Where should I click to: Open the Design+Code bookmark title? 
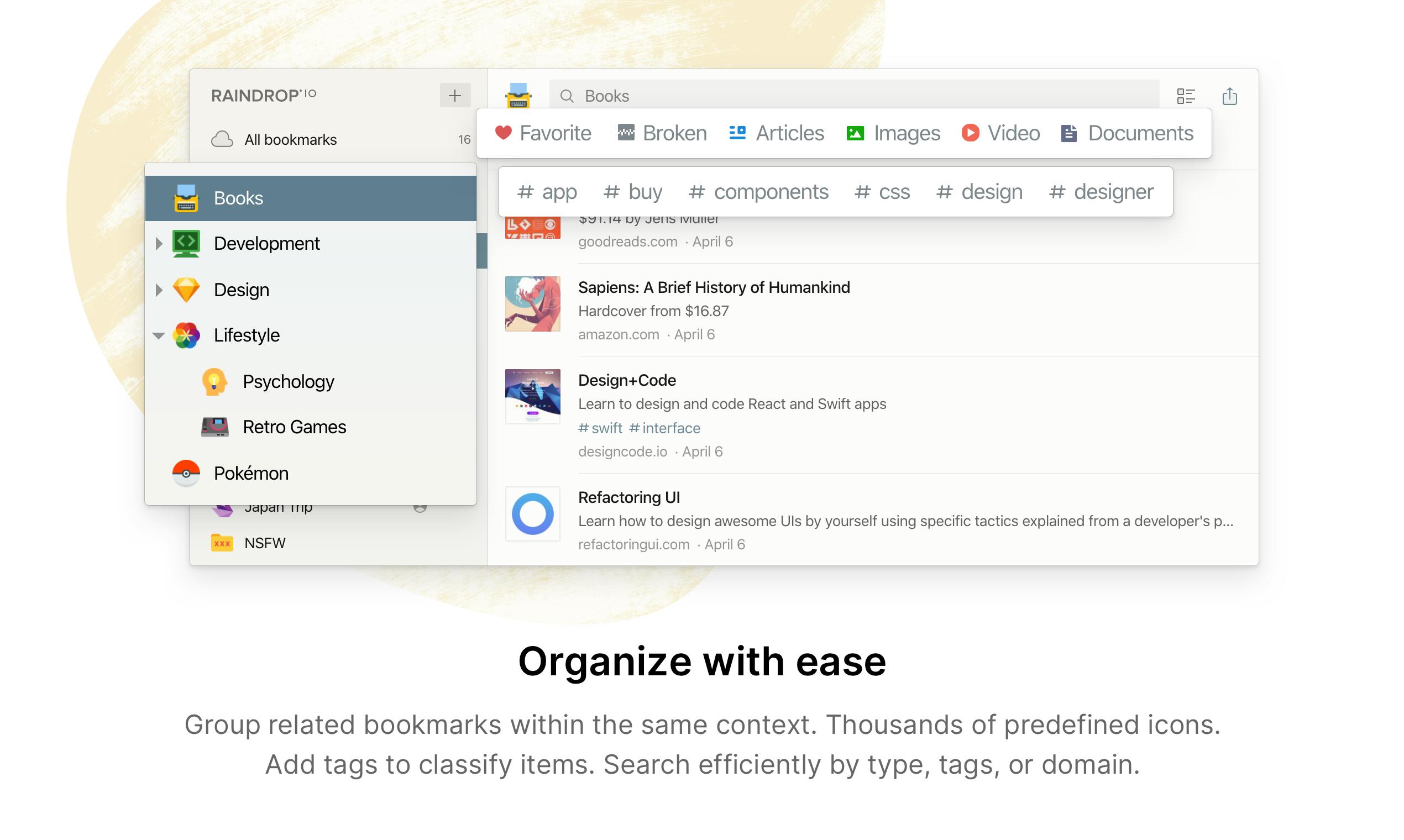(627, 380)
